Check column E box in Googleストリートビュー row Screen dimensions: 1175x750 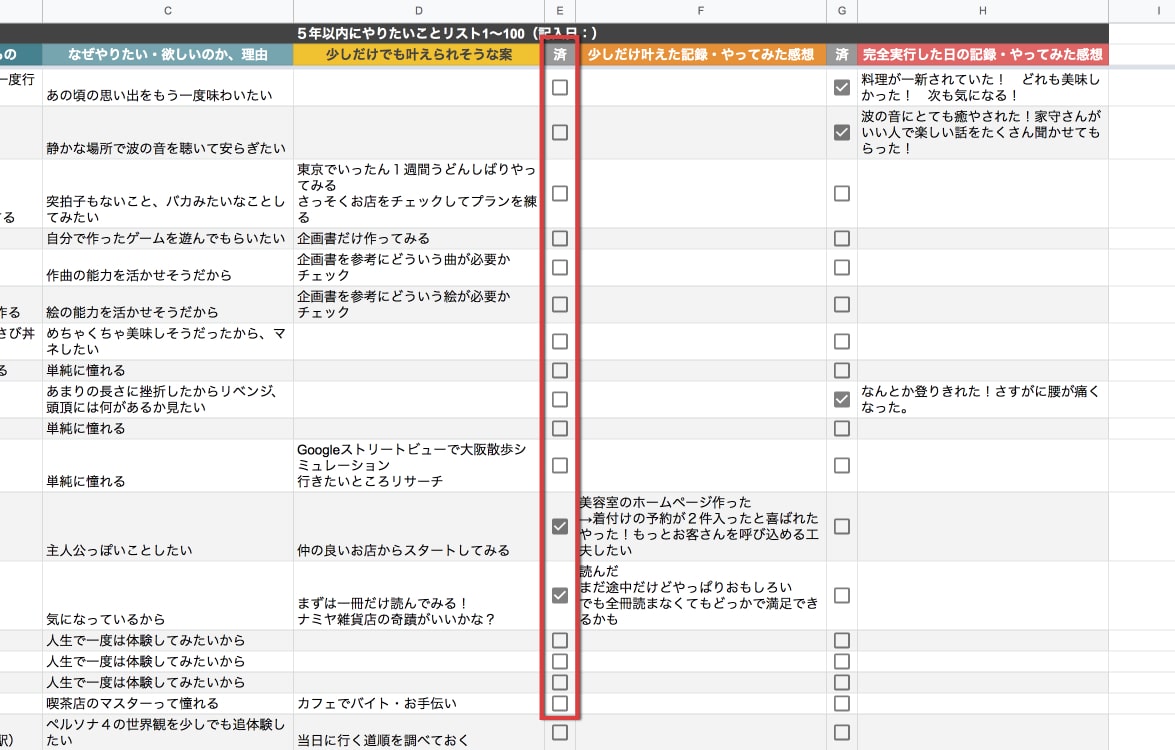point(560,465)
